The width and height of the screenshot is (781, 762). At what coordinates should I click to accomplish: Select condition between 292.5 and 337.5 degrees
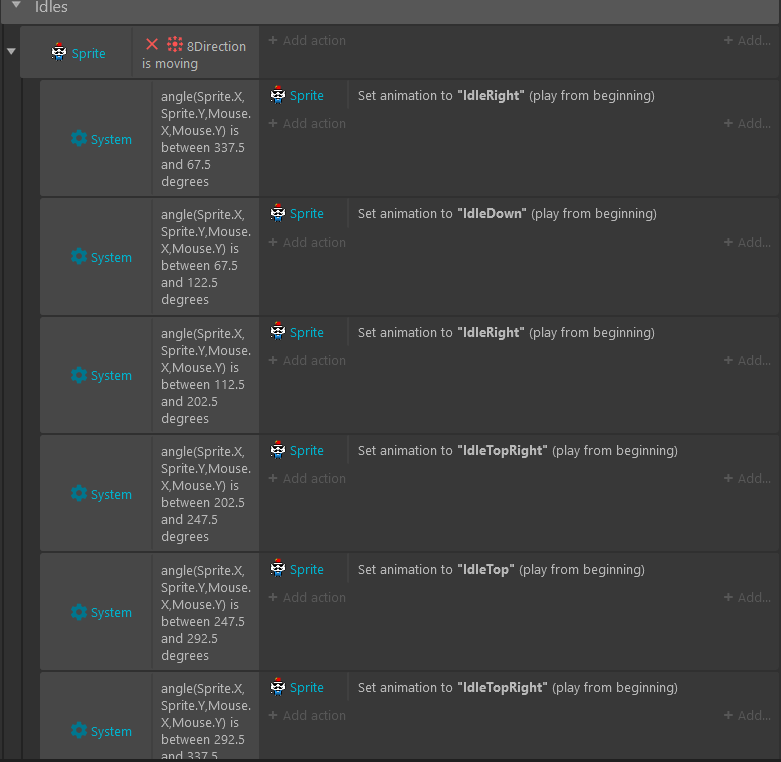[x=205, y=722]
